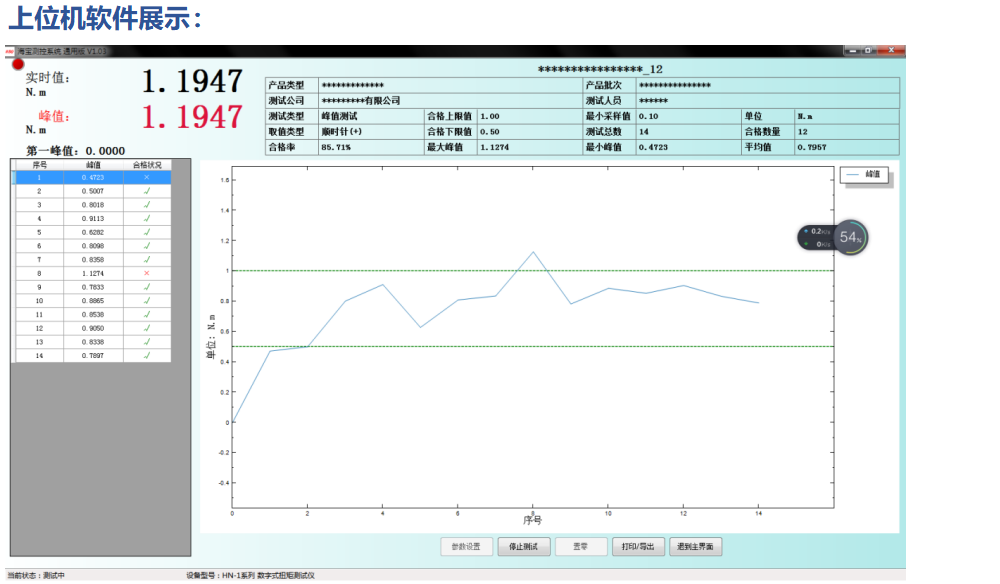Click the 合格状况 column header
Viewport: 1000px width, 584px height.
(x=146, y=165)
